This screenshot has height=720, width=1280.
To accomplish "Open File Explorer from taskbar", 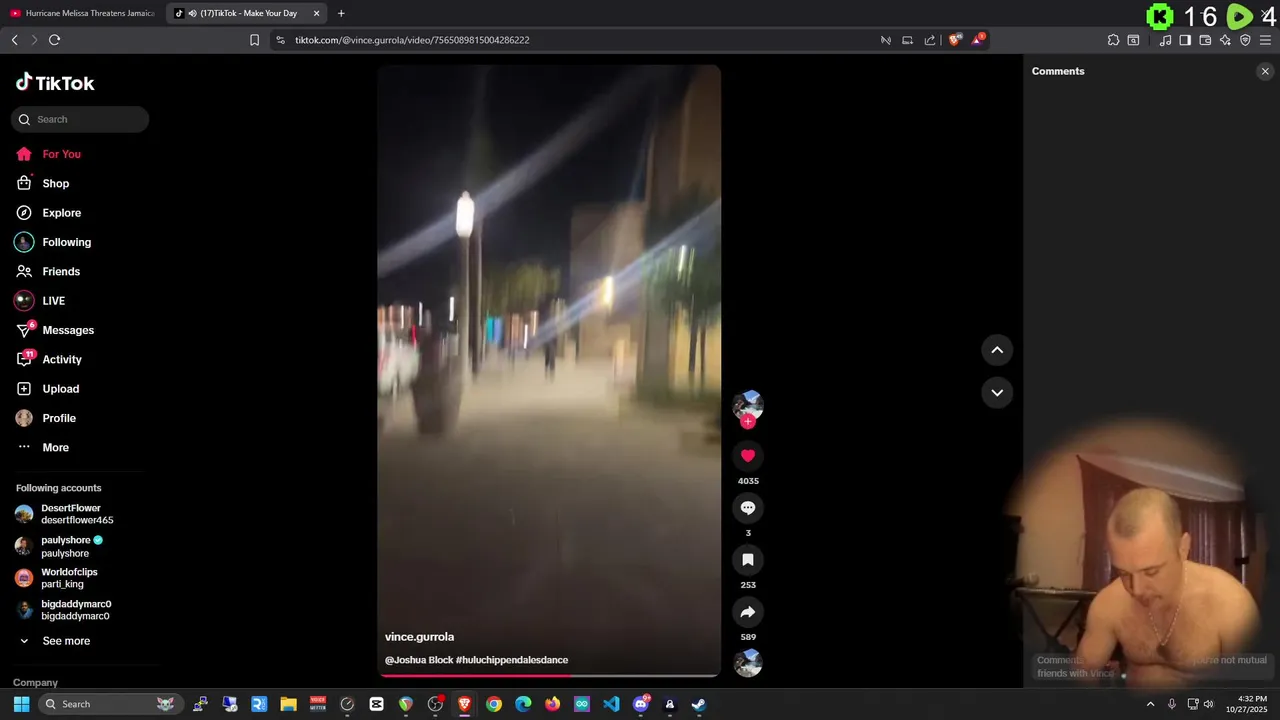I will click(288, 704).
